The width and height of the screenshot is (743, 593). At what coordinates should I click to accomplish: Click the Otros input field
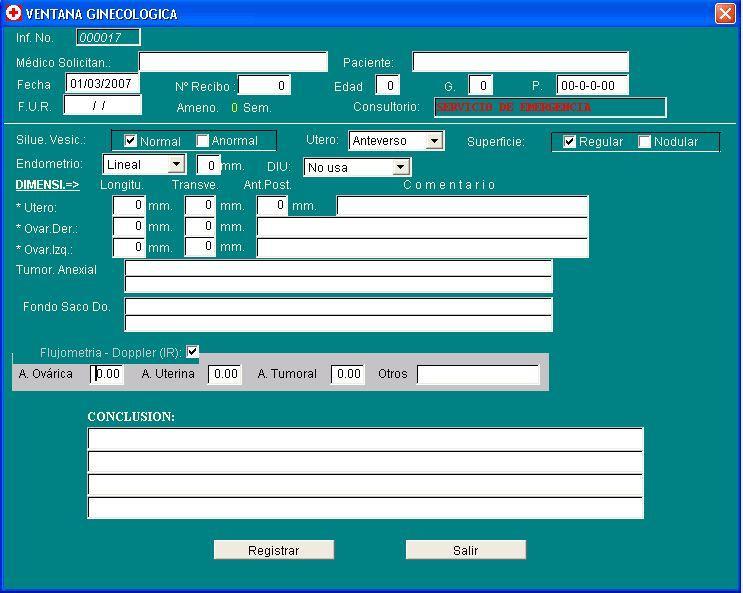478,374
